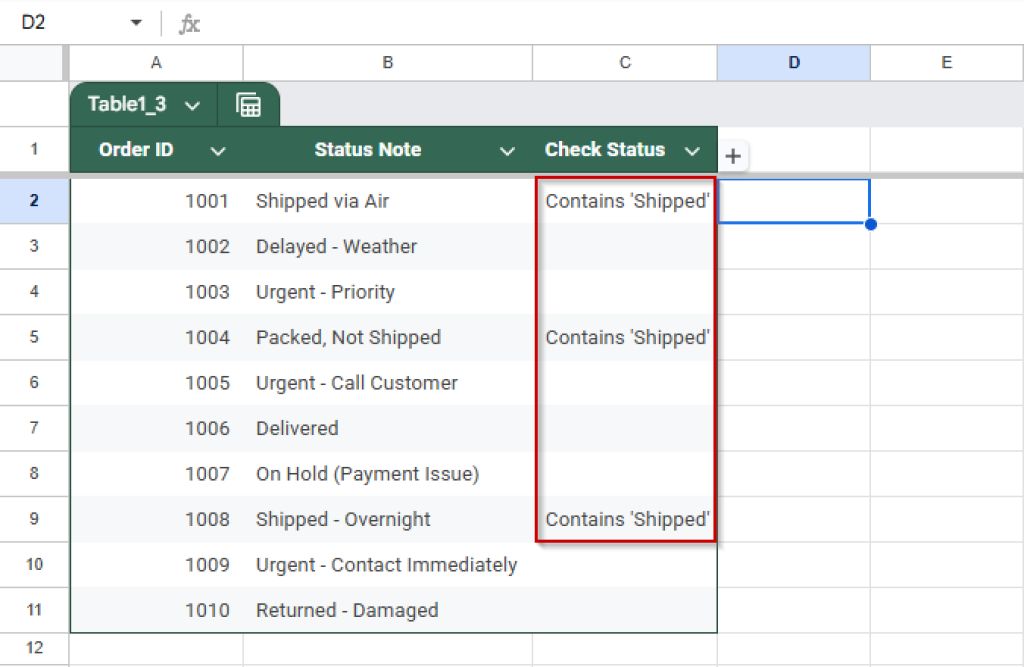Click the cell 'On Hold (Payment Issue)'
The width and height of the screenshot is (1024, 667).
pyautogui.click(x=387, y=474)
